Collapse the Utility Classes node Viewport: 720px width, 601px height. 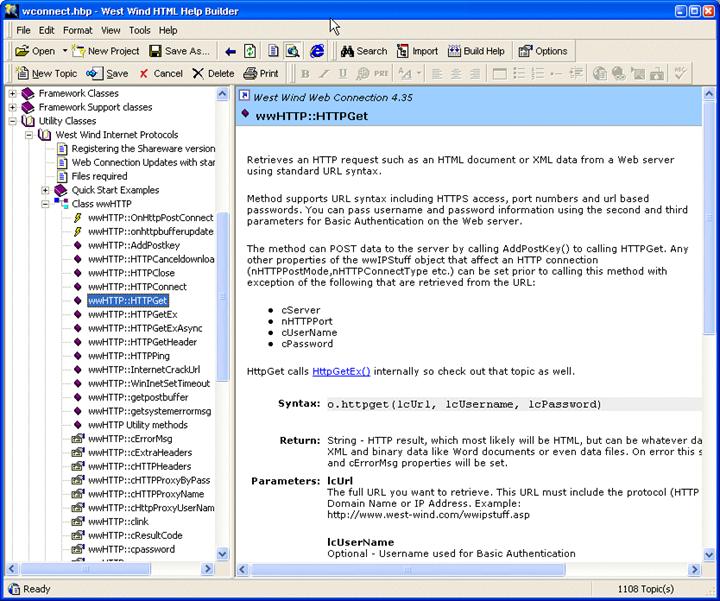12,121
